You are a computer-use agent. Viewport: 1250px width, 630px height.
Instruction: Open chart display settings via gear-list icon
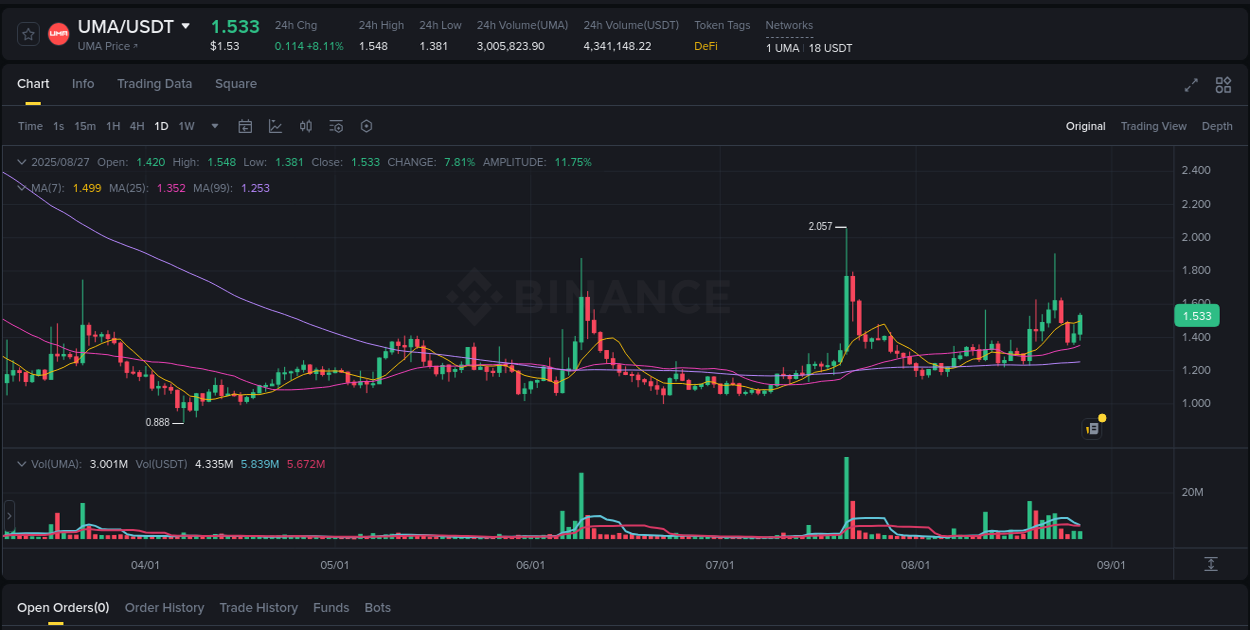click(336, 126)
